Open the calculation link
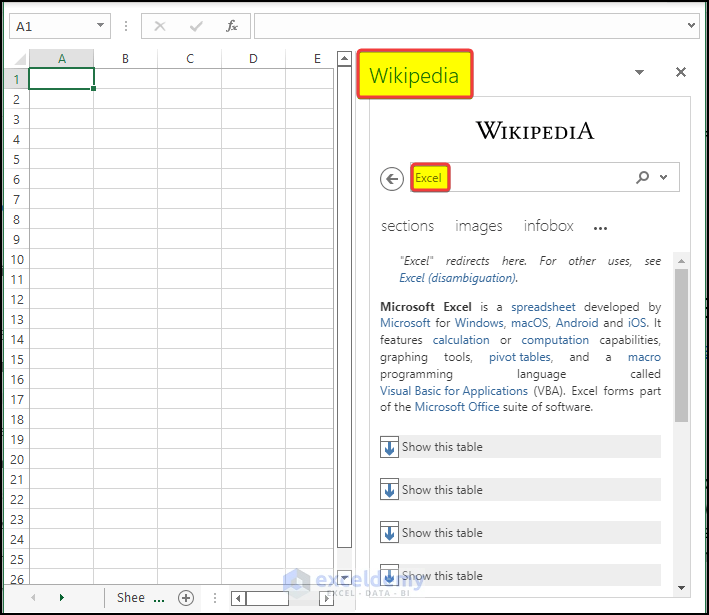This screenshot has height=615, width=709. point(461,340)
